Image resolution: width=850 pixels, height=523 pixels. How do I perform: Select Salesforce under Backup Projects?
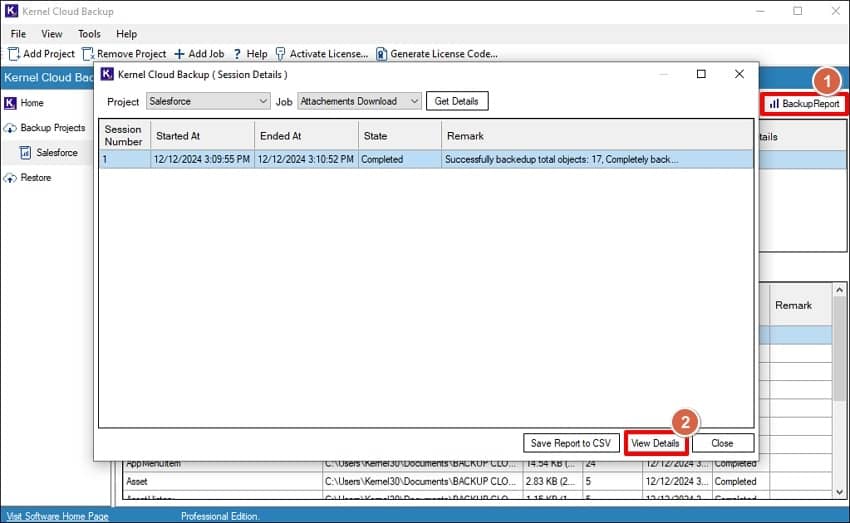coord(56,153)
